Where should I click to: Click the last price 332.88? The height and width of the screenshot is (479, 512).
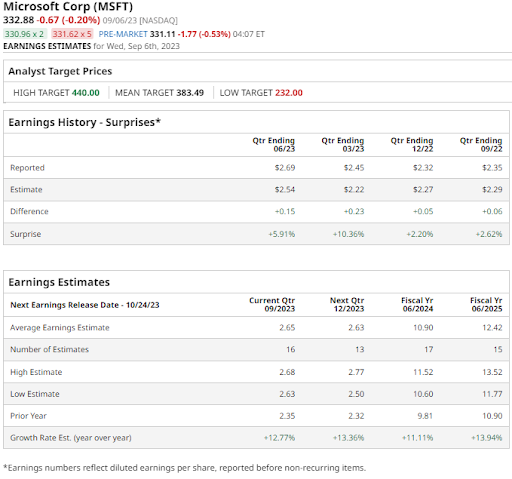pyautogui.click(x=19, y=20)
